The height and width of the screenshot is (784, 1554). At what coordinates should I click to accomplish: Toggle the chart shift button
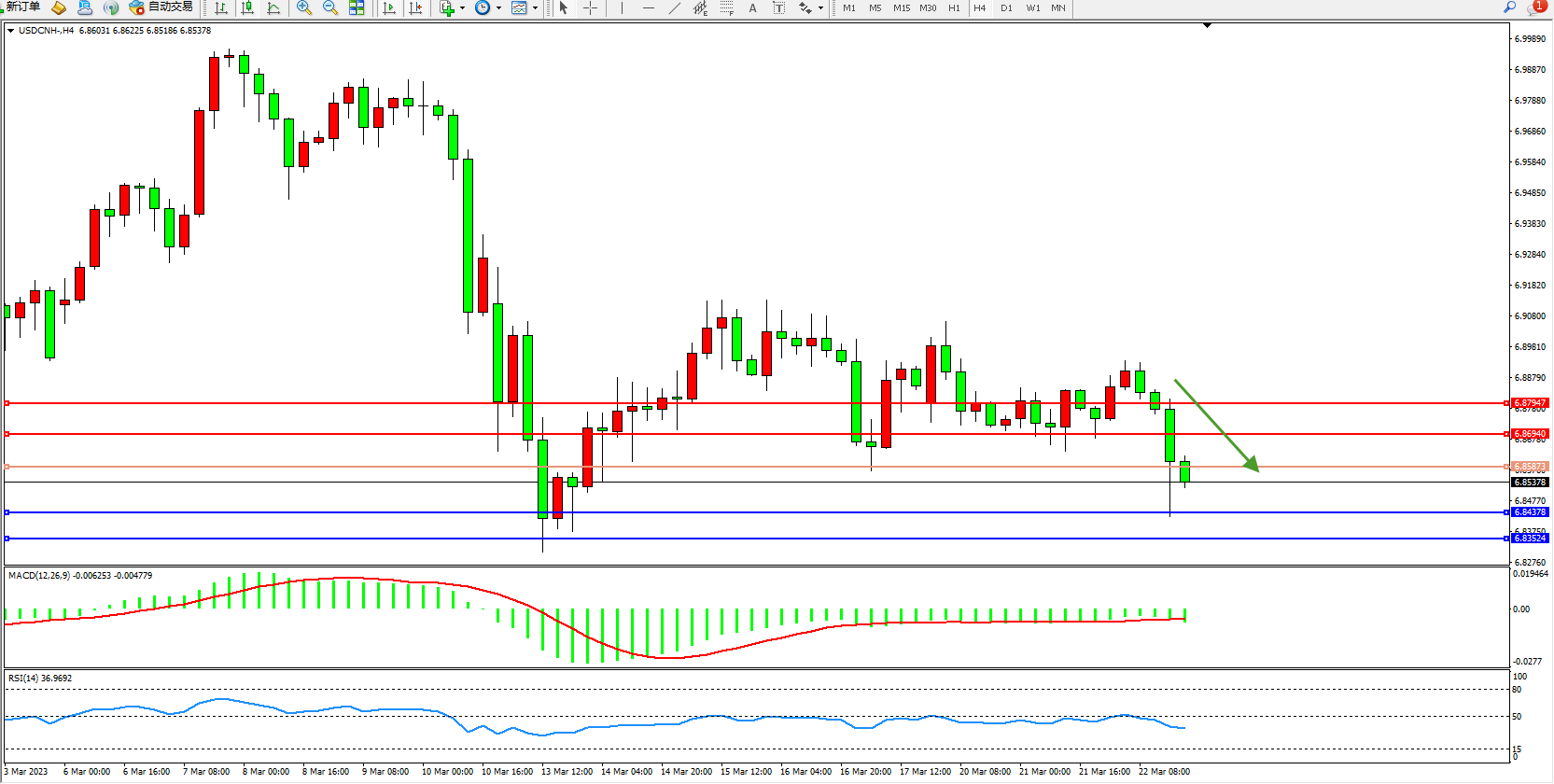pyautogui.click(x=415, y=7)
